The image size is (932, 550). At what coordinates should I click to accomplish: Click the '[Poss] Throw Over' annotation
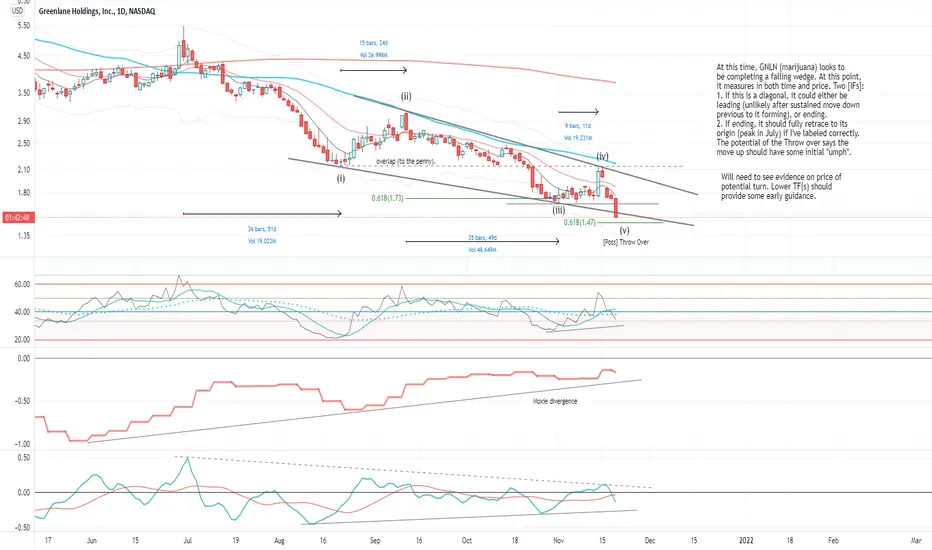626,243
